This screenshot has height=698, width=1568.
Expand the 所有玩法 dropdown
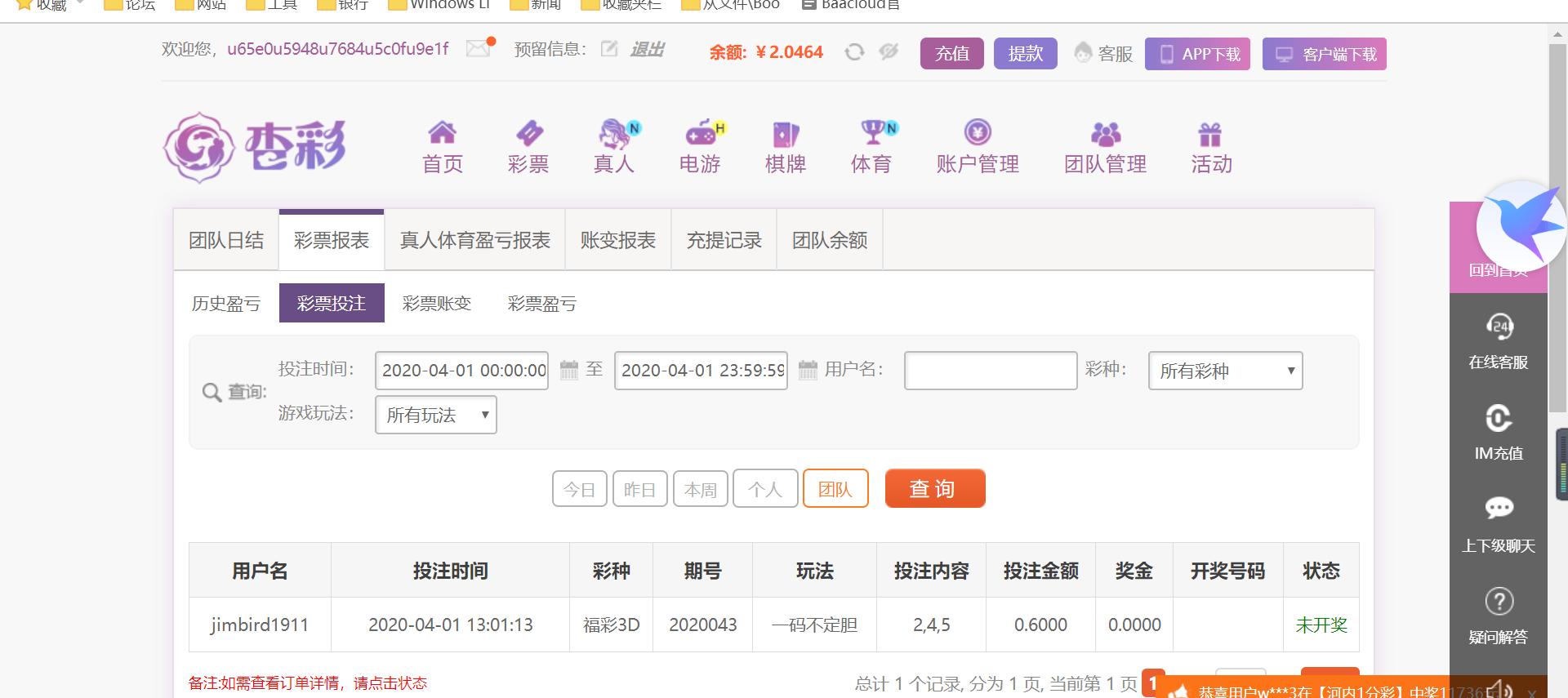pyautogui.click(x=436, y=415)
